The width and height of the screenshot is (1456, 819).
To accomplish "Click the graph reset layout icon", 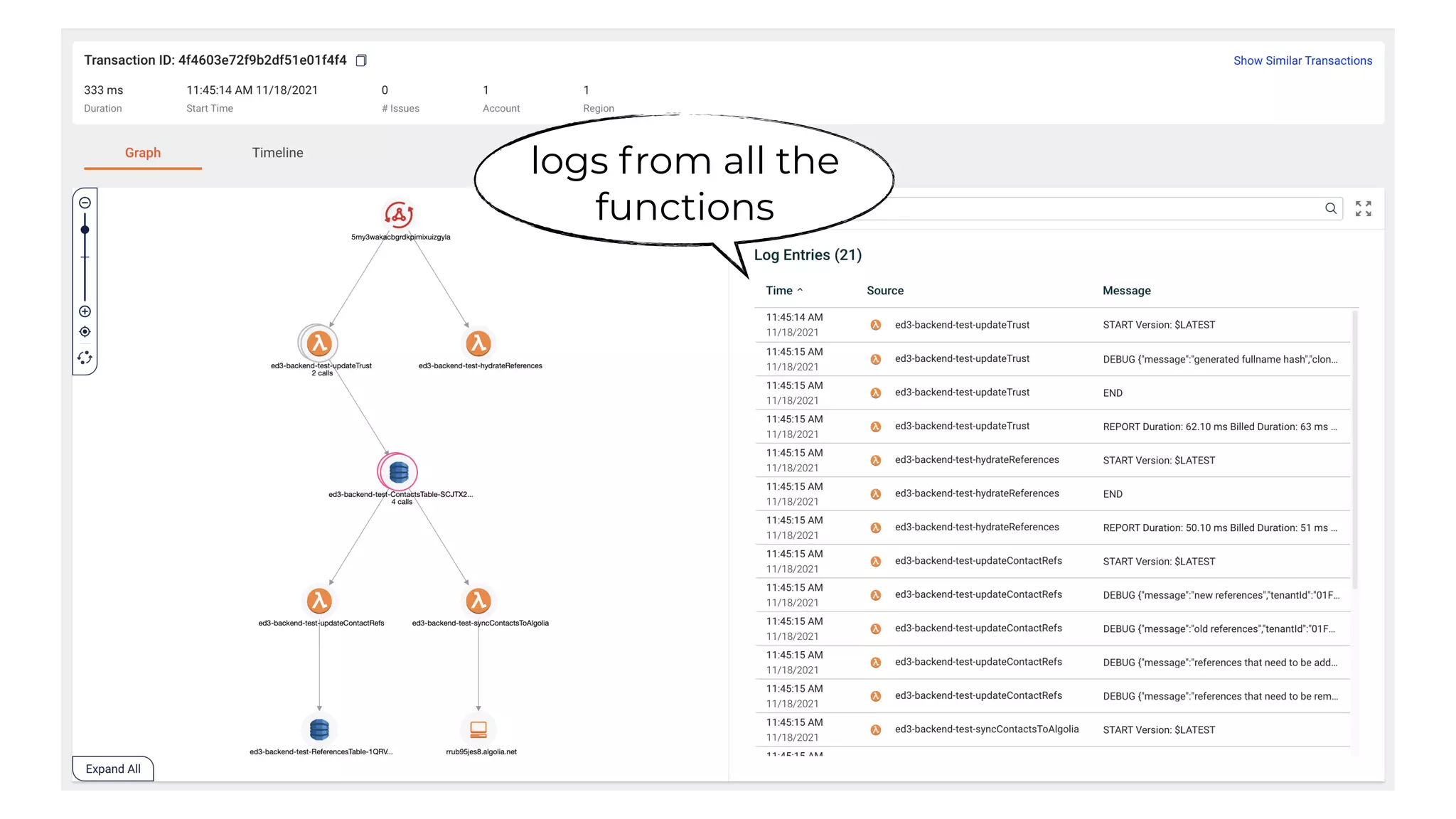I will (x=85, y=358).
